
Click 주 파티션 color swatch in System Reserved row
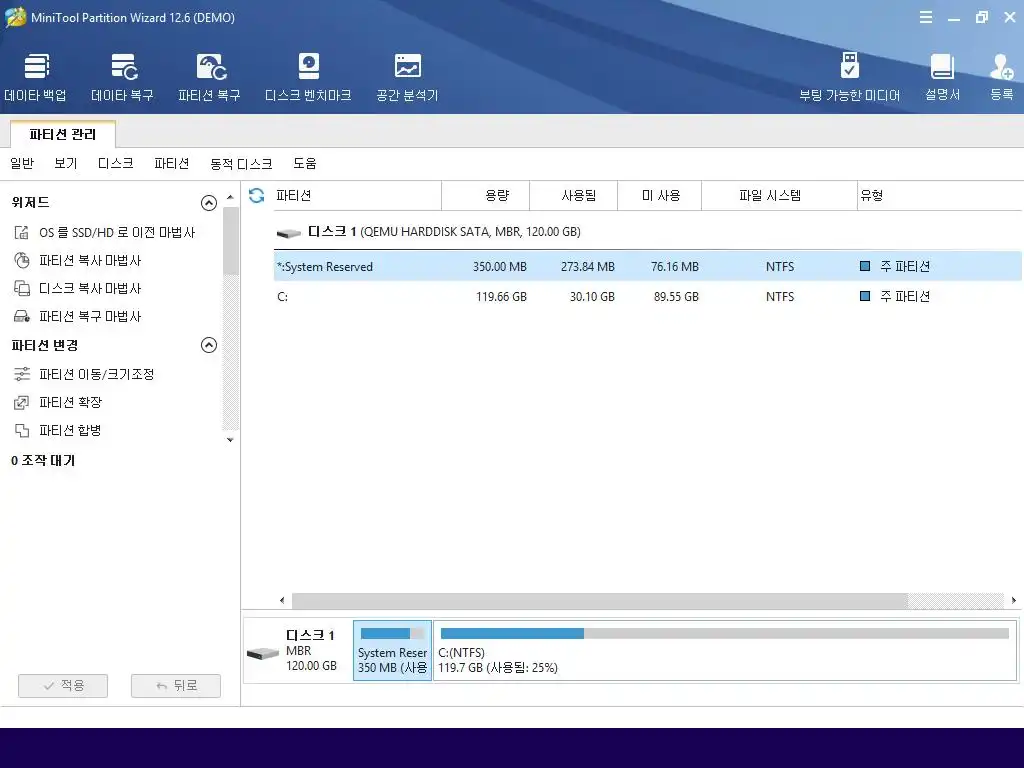click(x=865, y=266)
